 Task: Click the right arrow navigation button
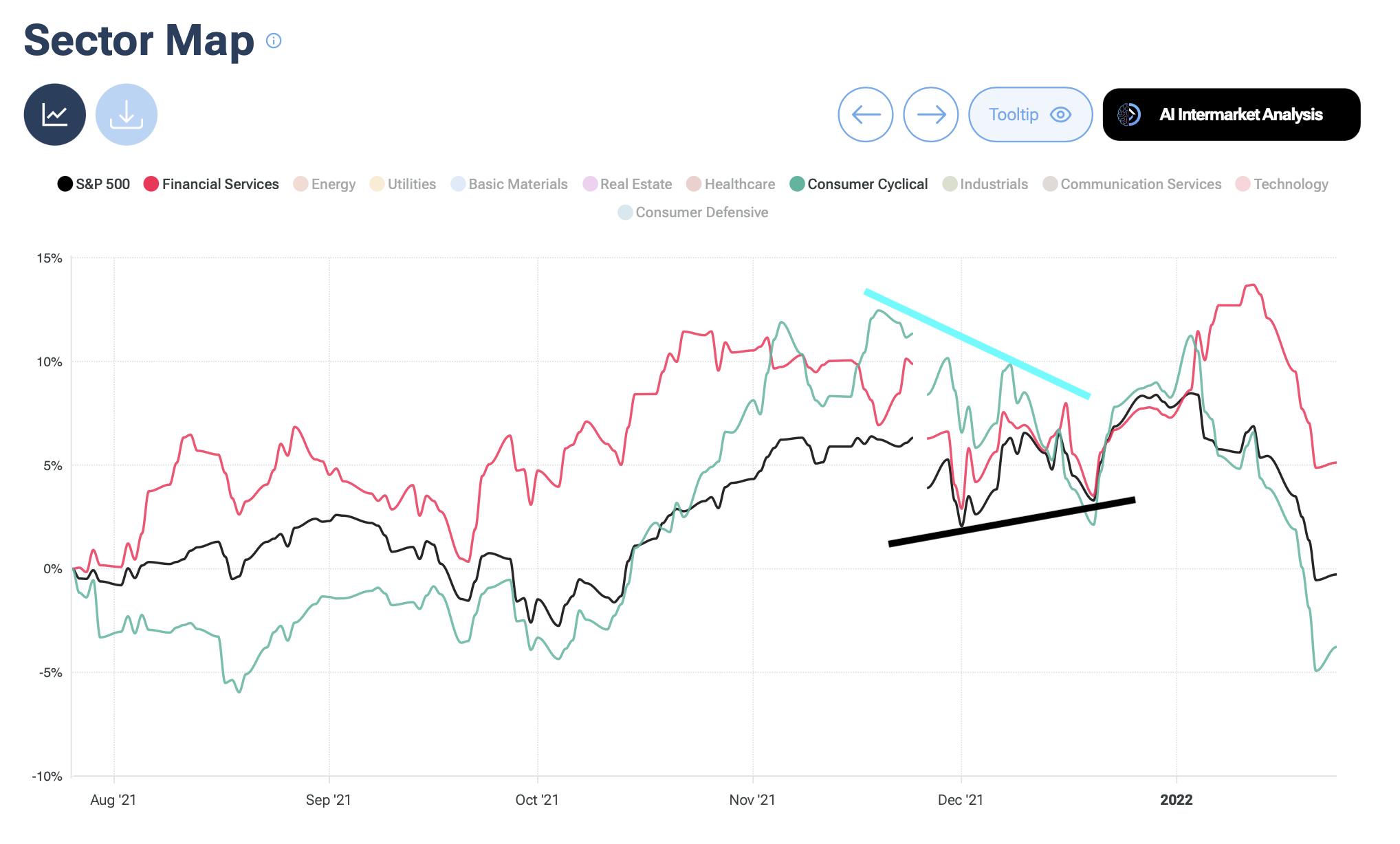point(930,115)
